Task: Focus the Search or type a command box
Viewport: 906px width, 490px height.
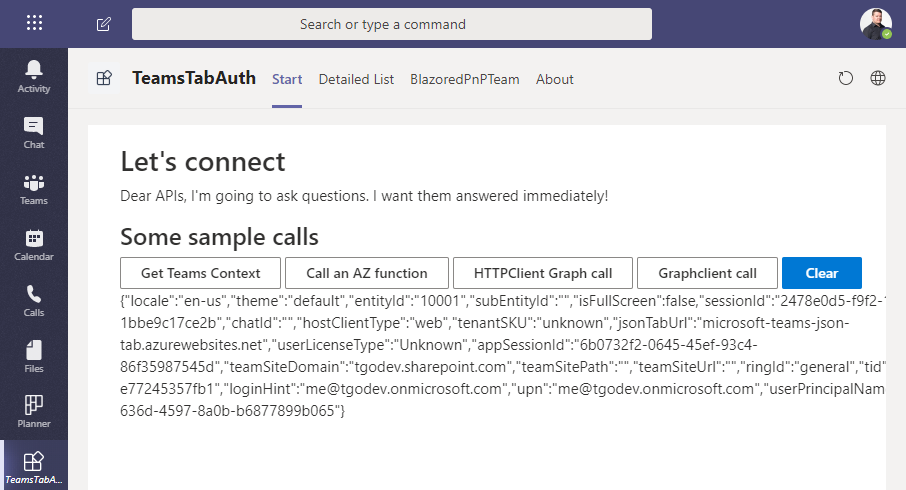Action: pyautogui.click(x=392, y=24)
